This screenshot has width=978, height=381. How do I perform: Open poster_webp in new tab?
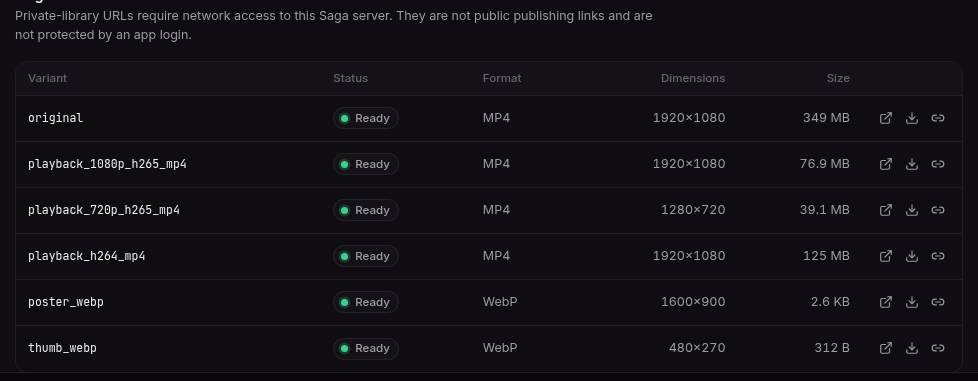pyautogui.click(x=886, y=302)
